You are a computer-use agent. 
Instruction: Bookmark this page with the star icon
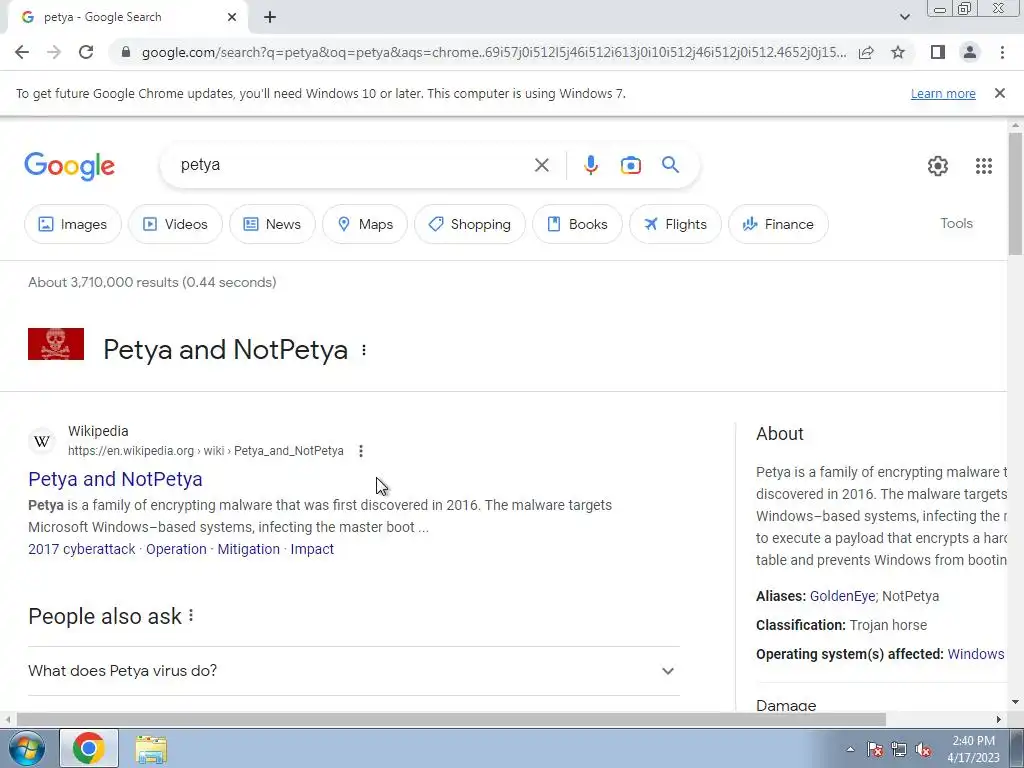click(898, 52)
